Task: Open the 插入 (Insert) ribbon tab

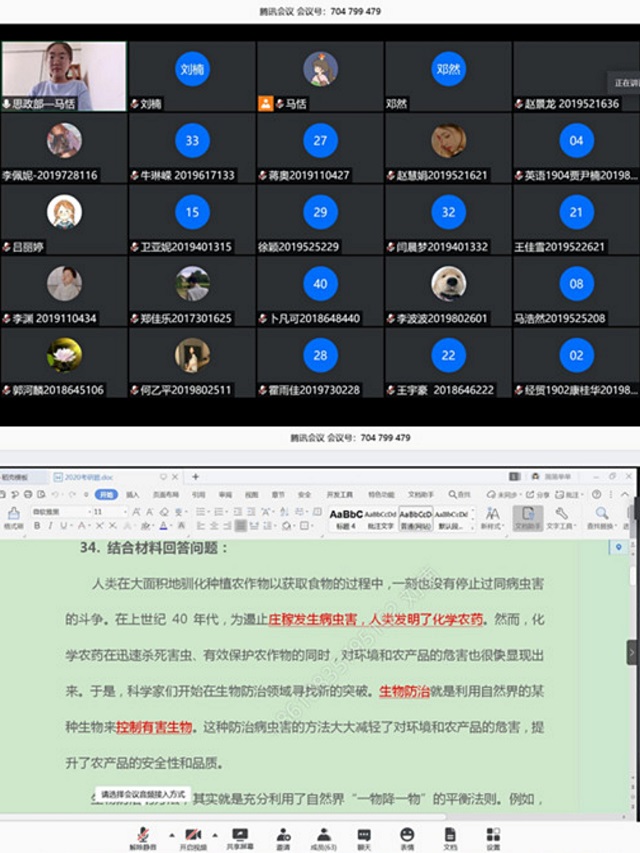Action: pyautogui.click(x=132, y=495)
